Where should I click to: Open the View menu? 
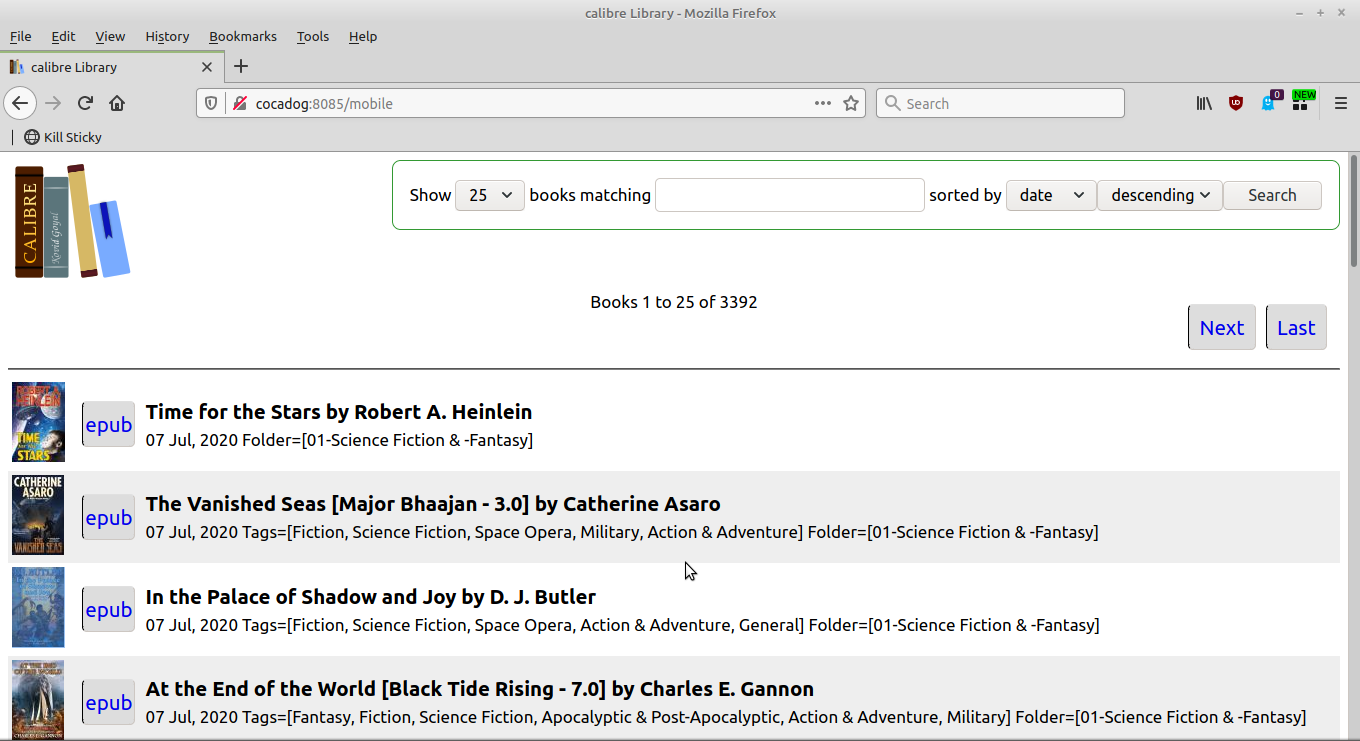click(110, 36)
